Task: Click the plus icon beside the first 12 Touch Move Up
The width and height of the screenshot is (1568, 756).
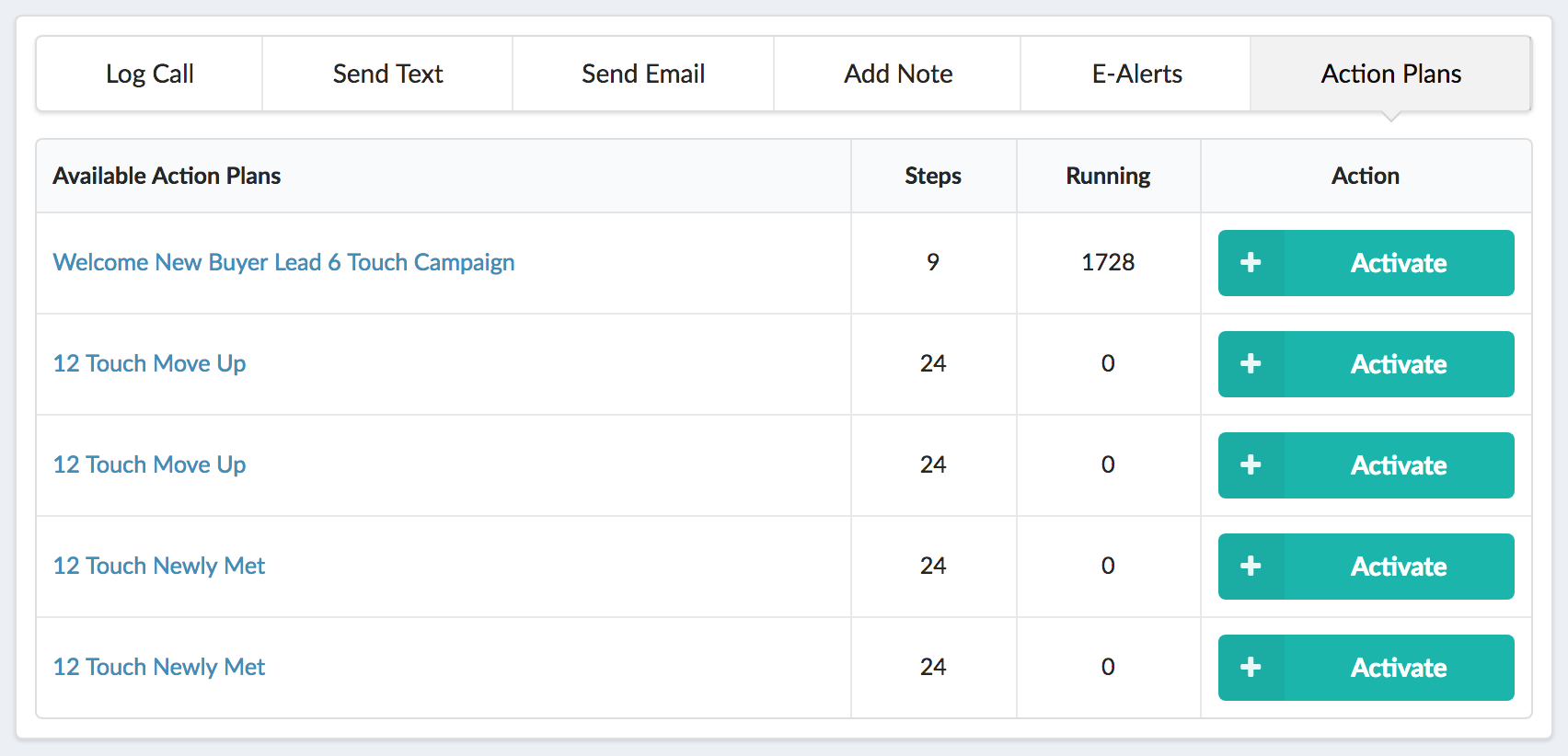Action: [x=1251, y=364]
